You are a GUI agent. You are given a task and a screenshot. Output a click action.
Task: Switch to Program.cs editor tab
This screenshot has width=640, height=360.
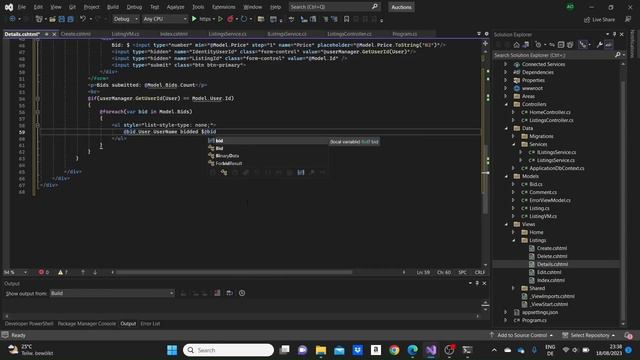coord(404,34)
